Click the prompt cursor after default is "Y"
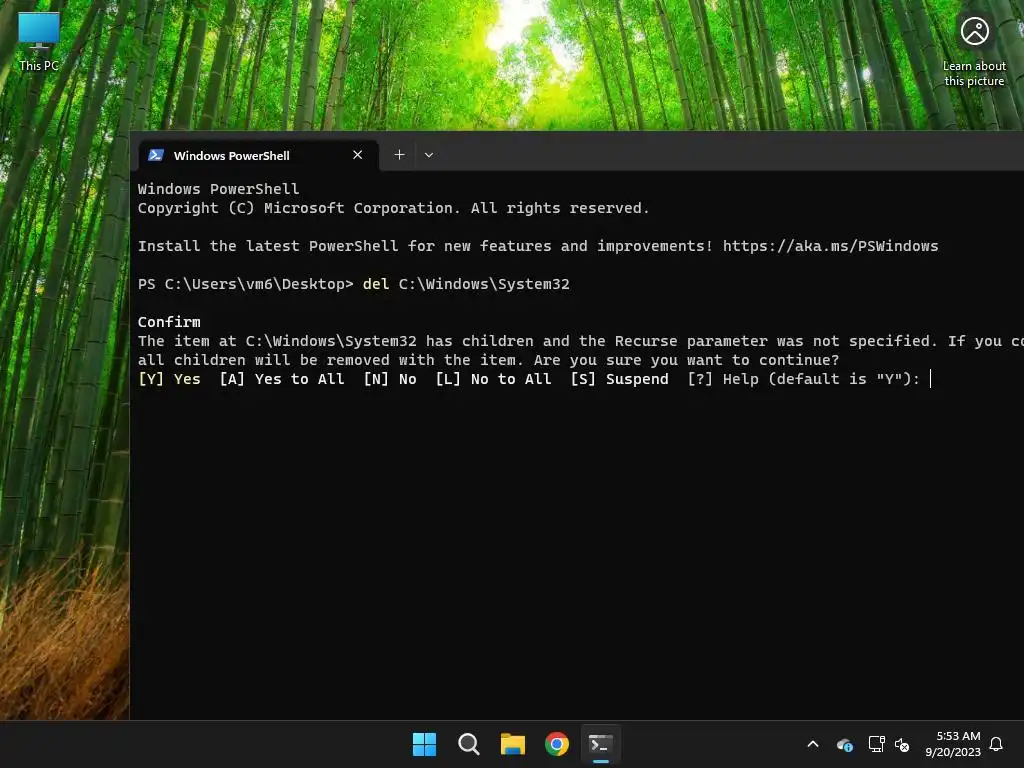 (931, 379)
